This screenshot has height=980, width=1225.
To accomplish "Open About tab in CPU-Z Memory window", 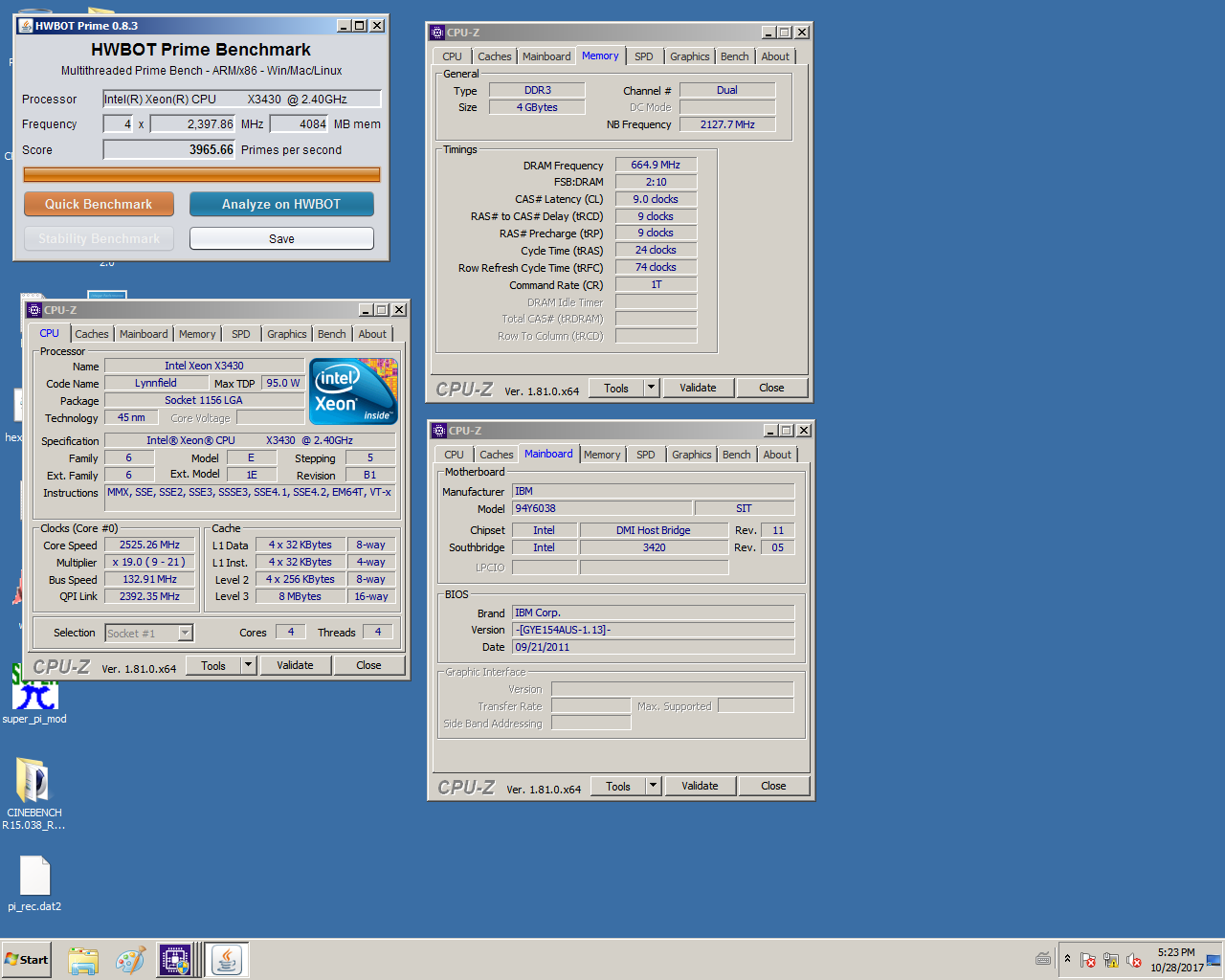I will coord(775,56).
